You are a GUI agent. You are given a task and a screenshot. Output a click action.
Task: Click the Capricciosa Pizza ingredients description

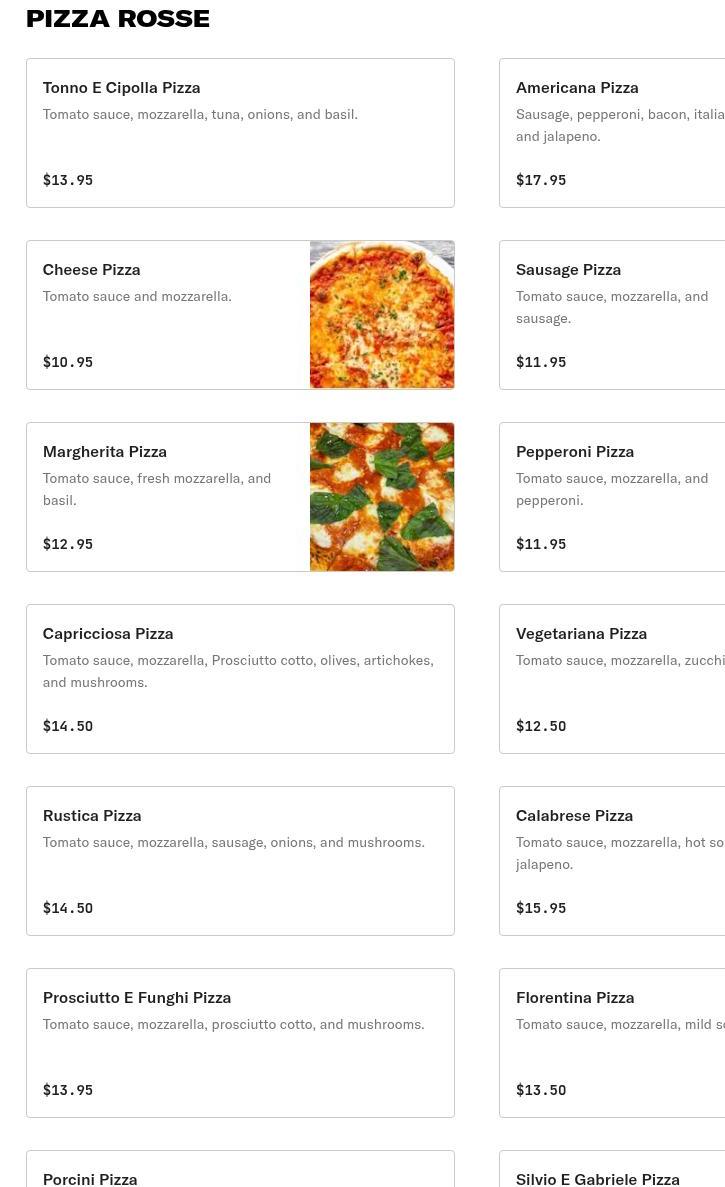[x=238, y=671]
